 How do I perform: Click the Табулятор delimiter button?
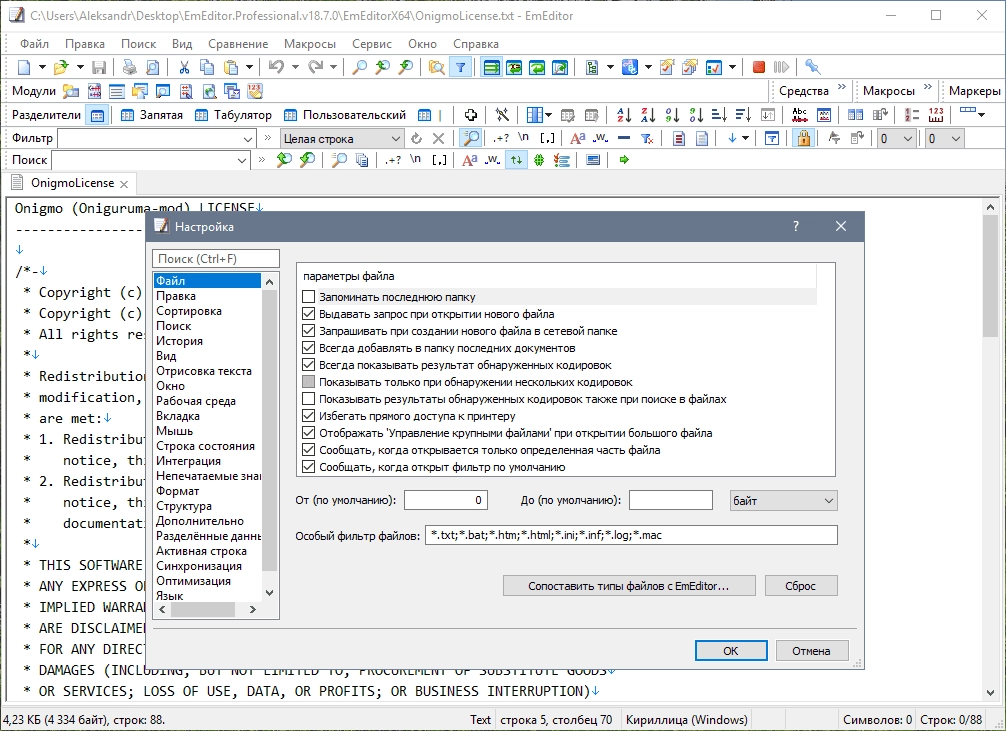tap(234, 115)
